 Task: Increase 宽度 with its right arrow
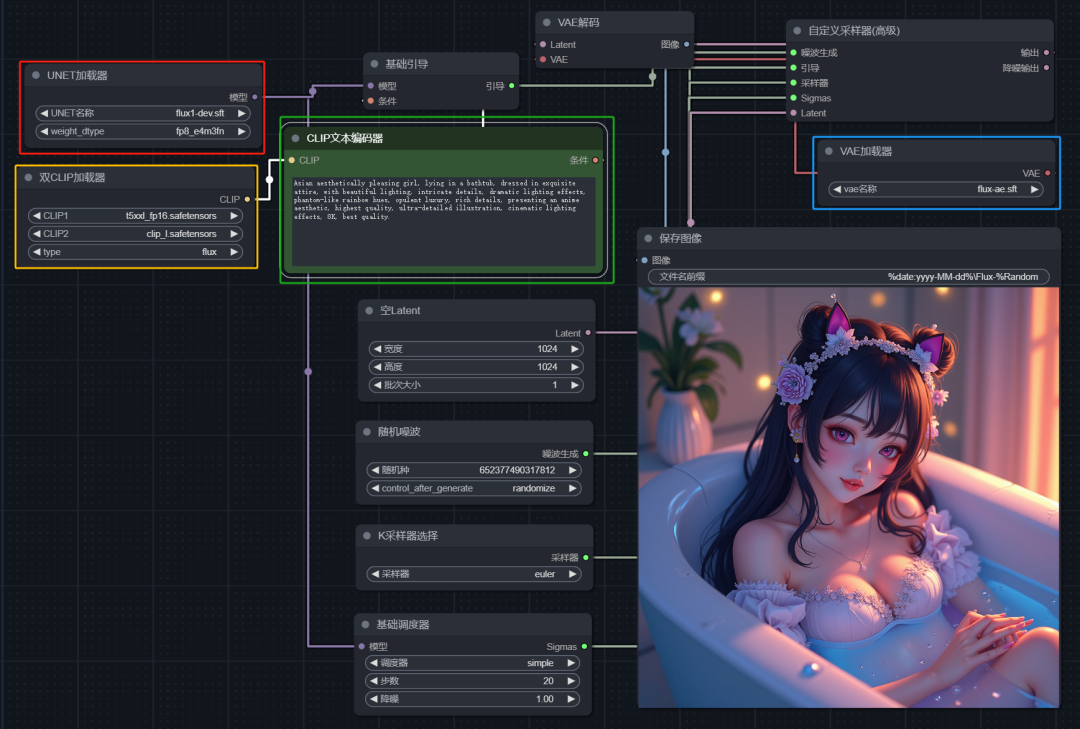click(574, 349)
